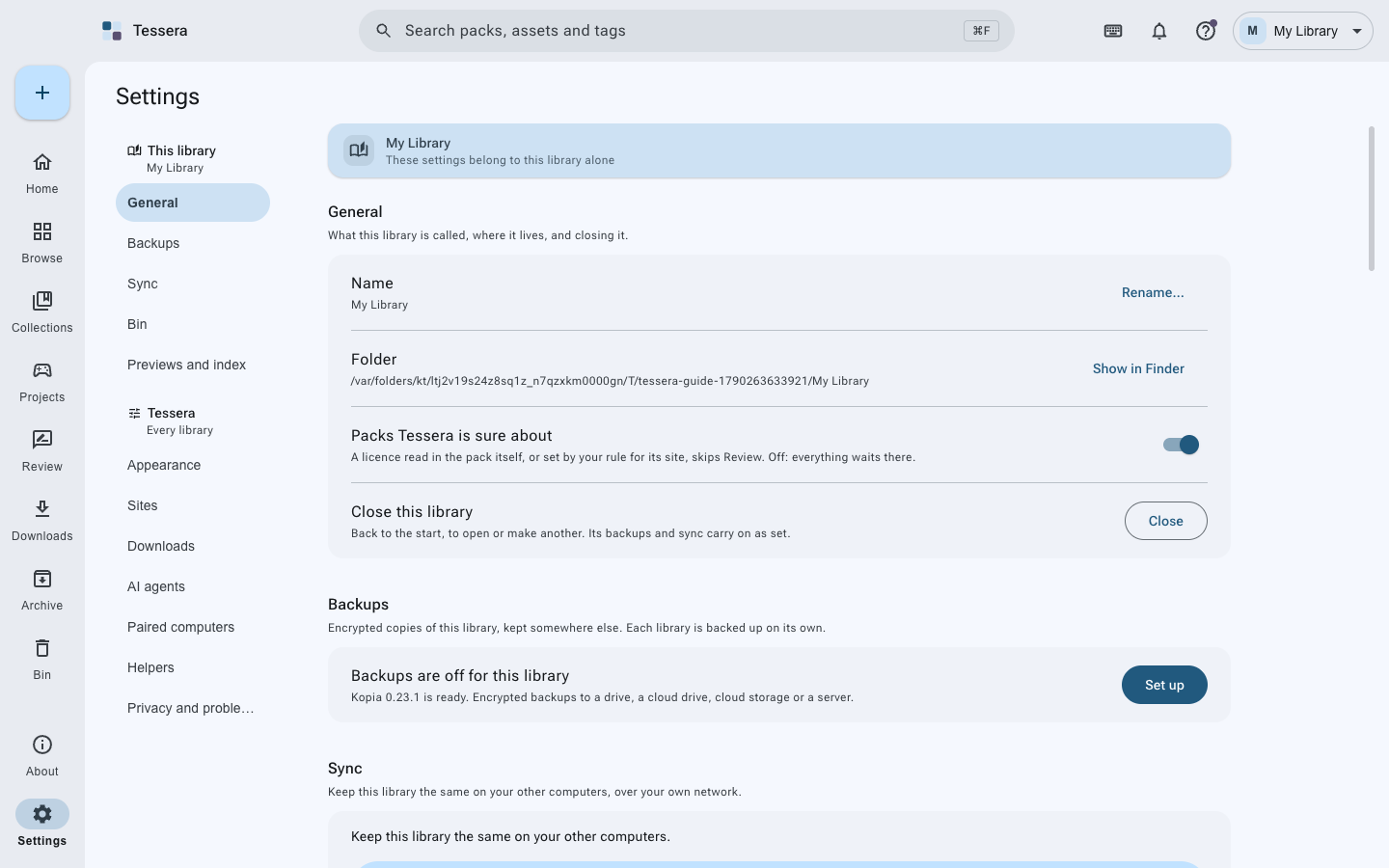Select Bin in settings navigation
The image size is (1389, 868).
[x=193, y=324]
